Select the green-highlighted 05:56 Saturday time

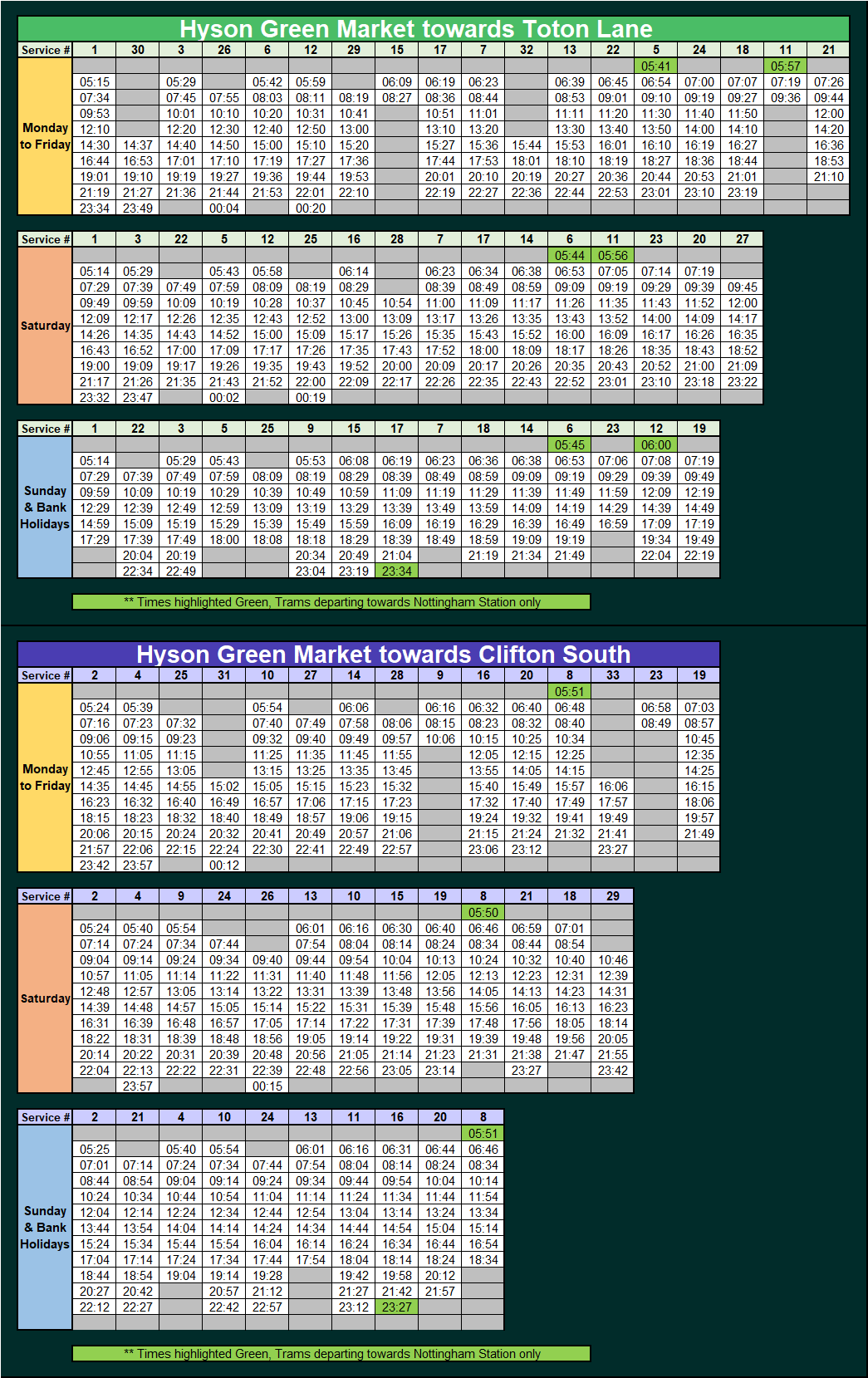click(613, 255)
